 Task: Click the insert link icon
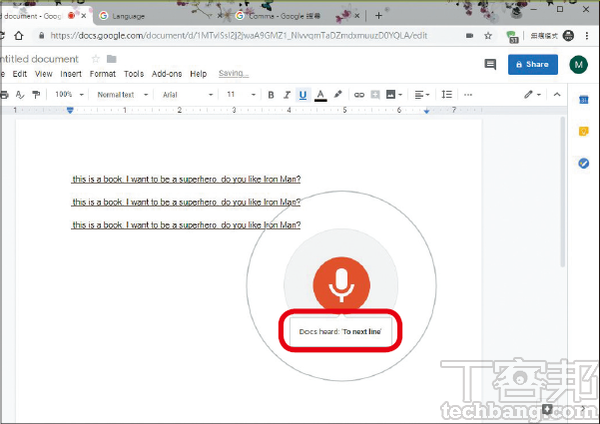360,95
